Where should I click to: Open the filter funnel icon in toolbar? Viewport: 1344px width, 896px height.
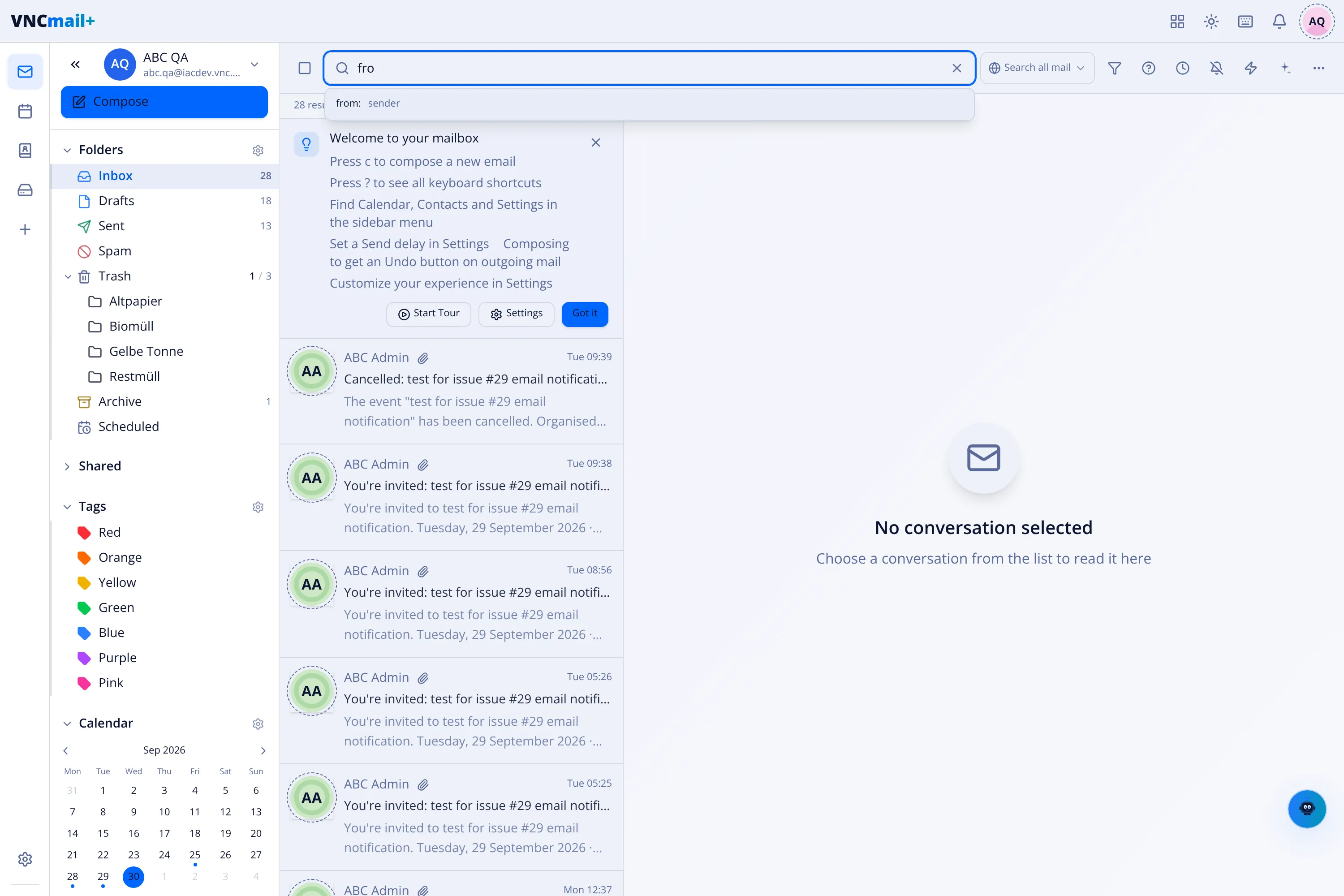tap(1114, 68)
